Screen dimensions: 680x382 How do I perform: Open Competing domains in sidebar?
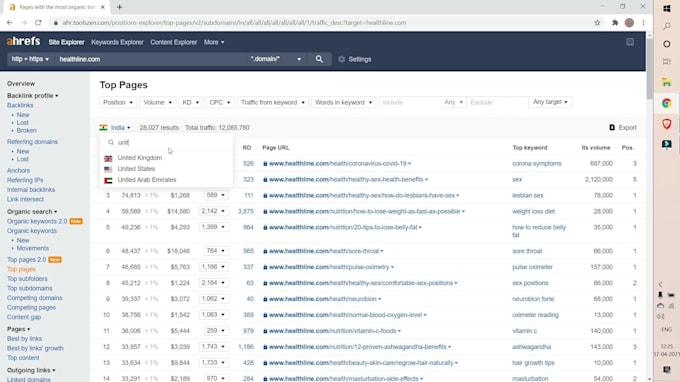click(x=35, y=298)
